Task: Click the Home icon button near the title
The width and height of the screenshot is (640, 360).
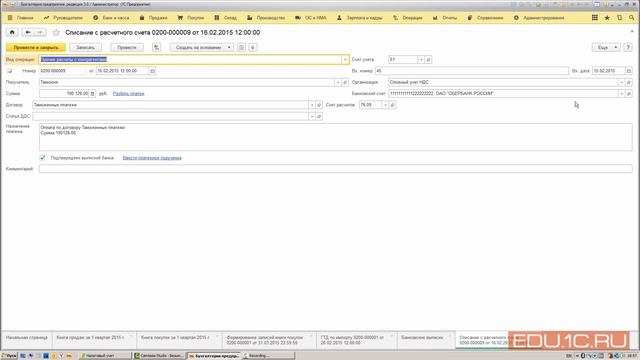Action: (12, 32)
